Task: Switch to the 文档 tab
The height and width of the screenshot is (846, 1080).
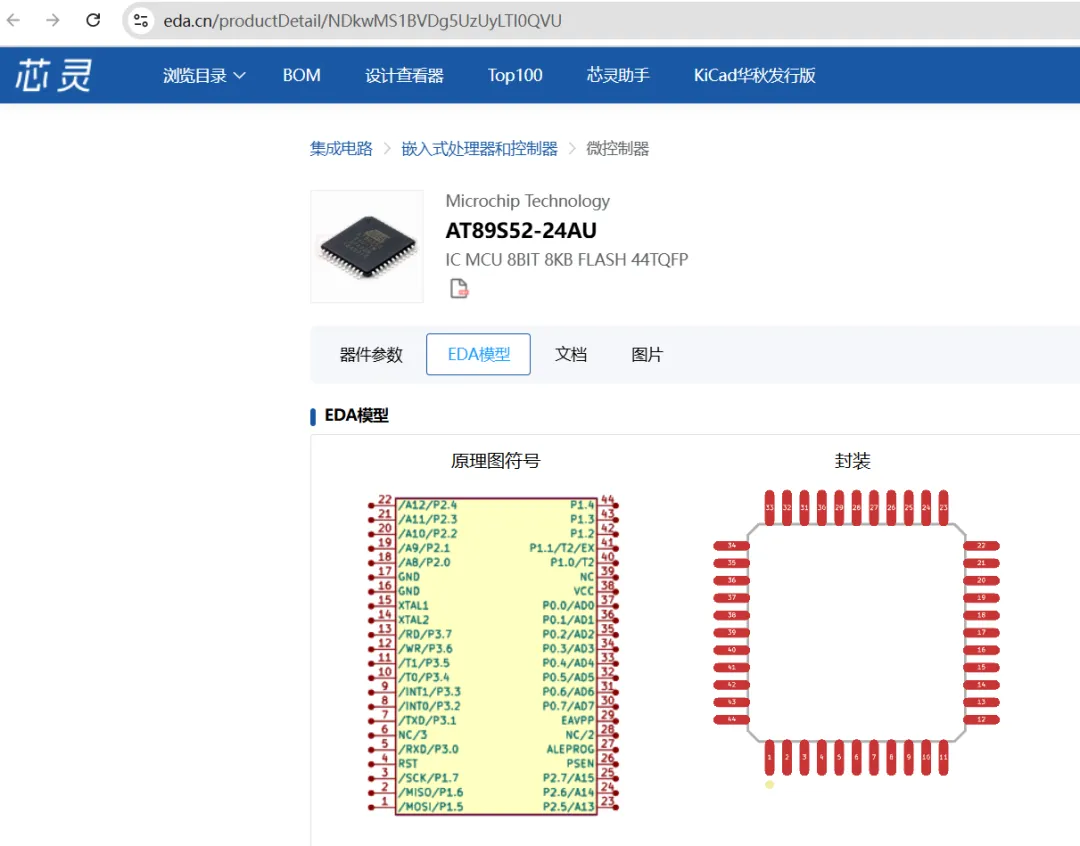Action: tap(571, 354)
